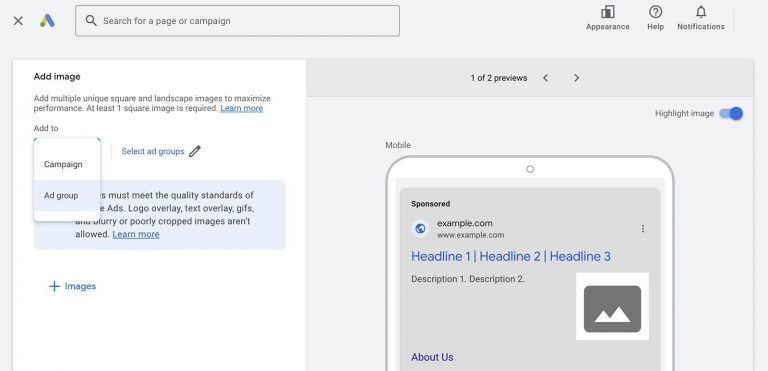Click the 'Add image' heading
768x371 pixels.
pos(57,76)
